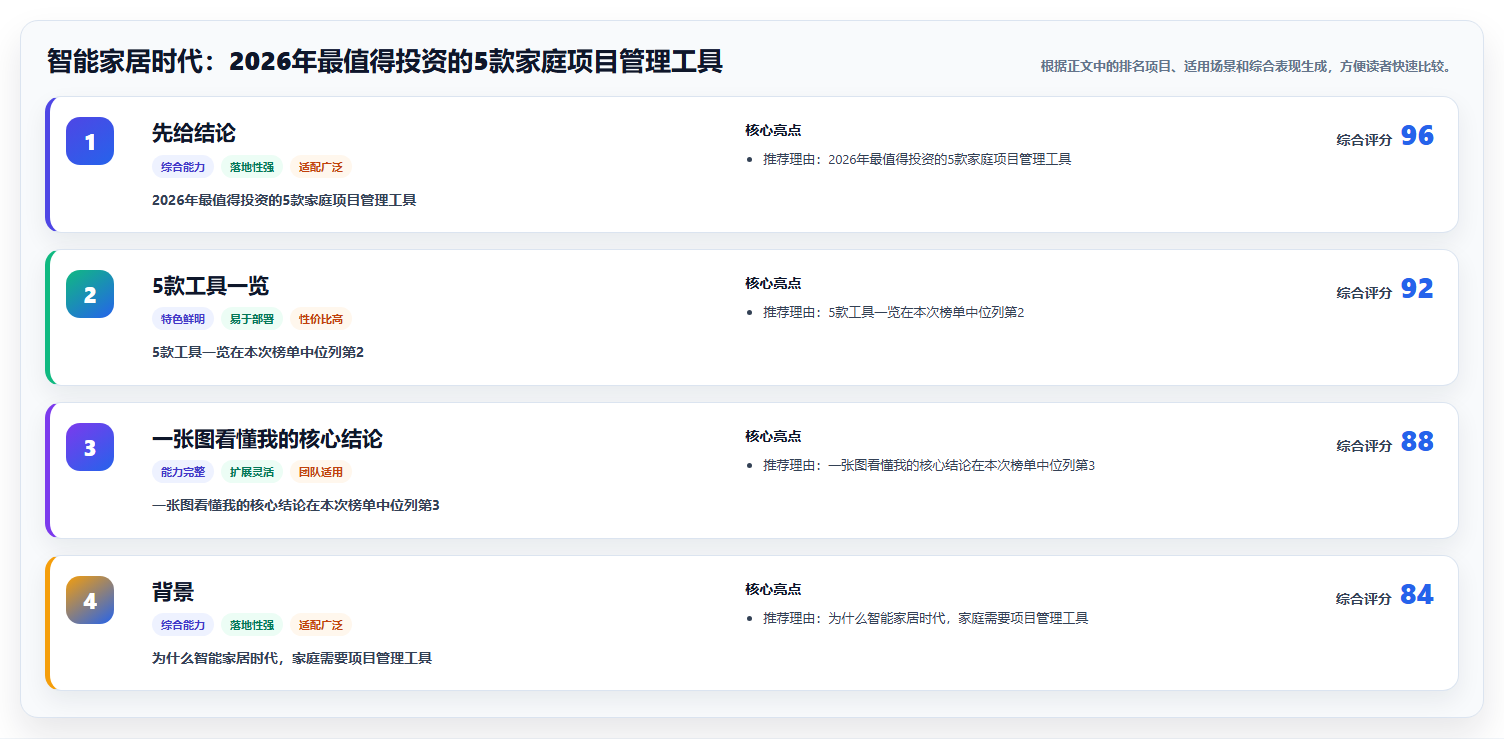
Task: Click the rank 2 number badge
Action: pos(90,294)
